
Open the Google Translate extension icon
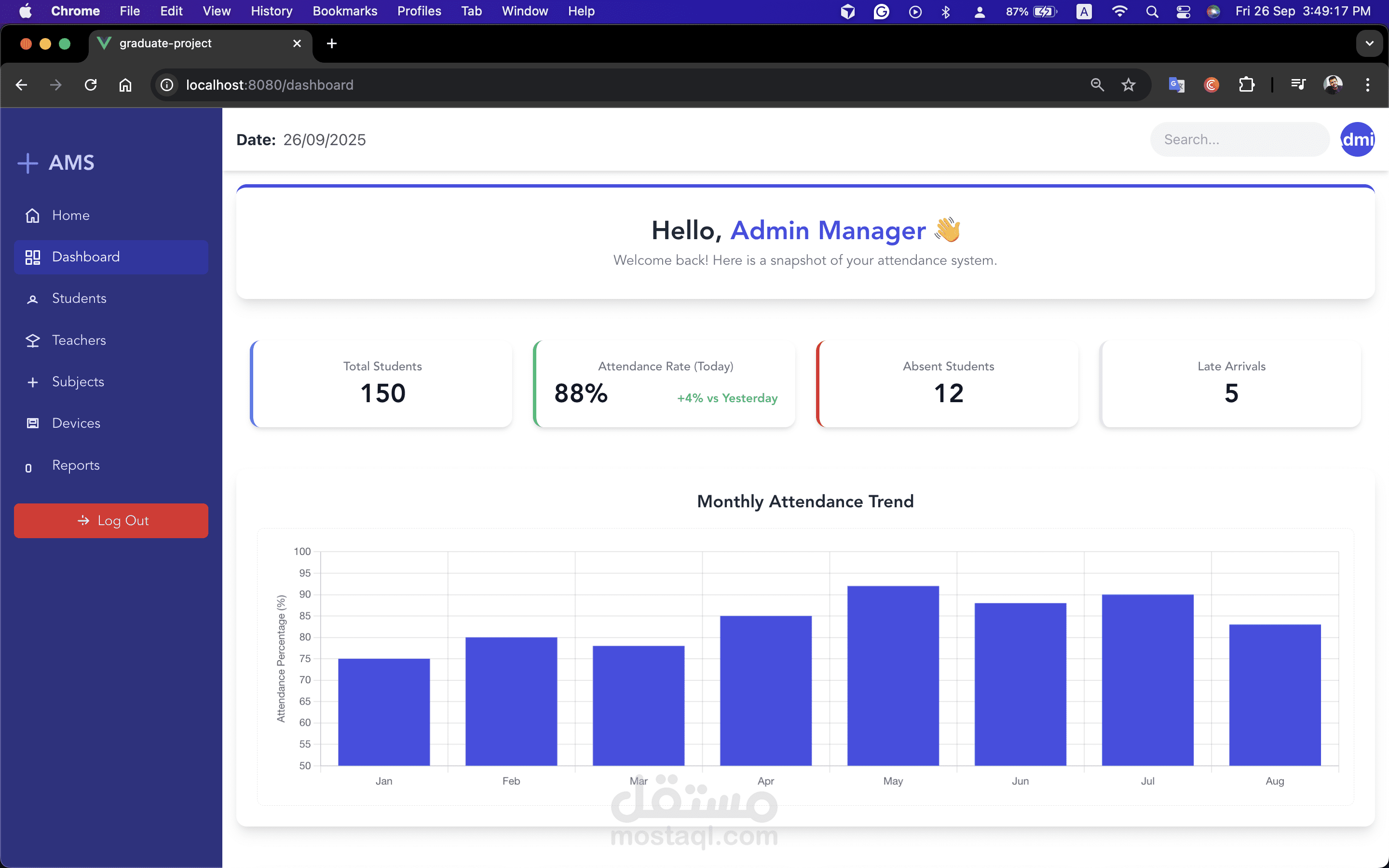[1177, 85]
